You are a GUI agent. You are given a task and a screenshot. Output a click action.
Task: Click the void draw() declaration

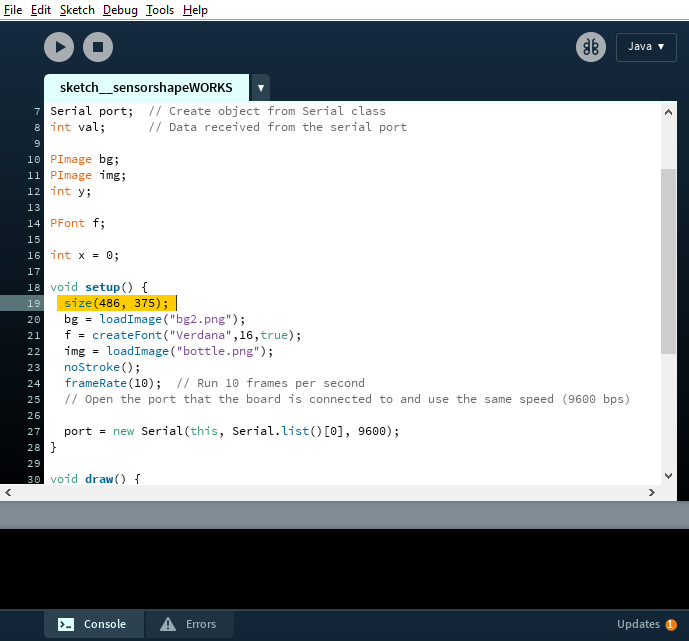pyautogui.click(x=95, y=478)
